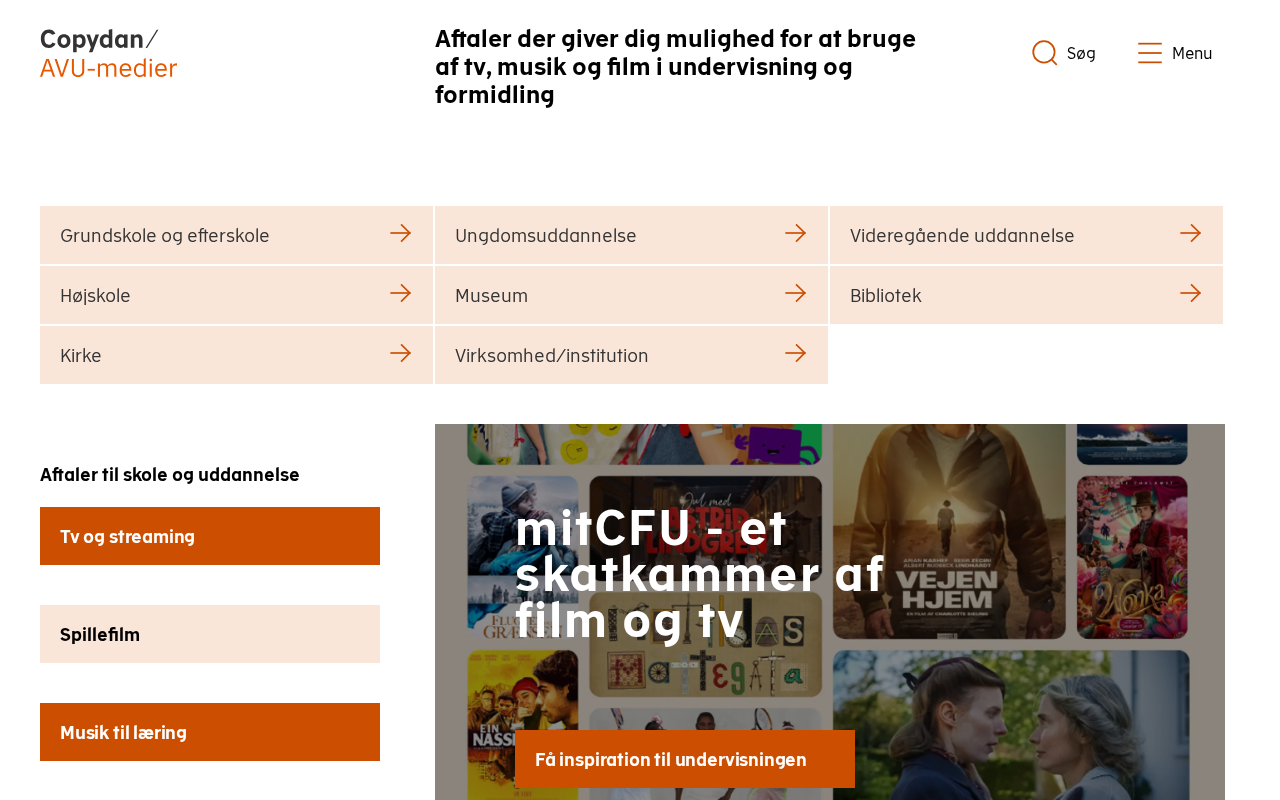The height and width of the screenshot is (800, 1280).
Task: Click arrow icon in Bibliotek tile
Action: pyautogui.click(x=1190, y=293)
